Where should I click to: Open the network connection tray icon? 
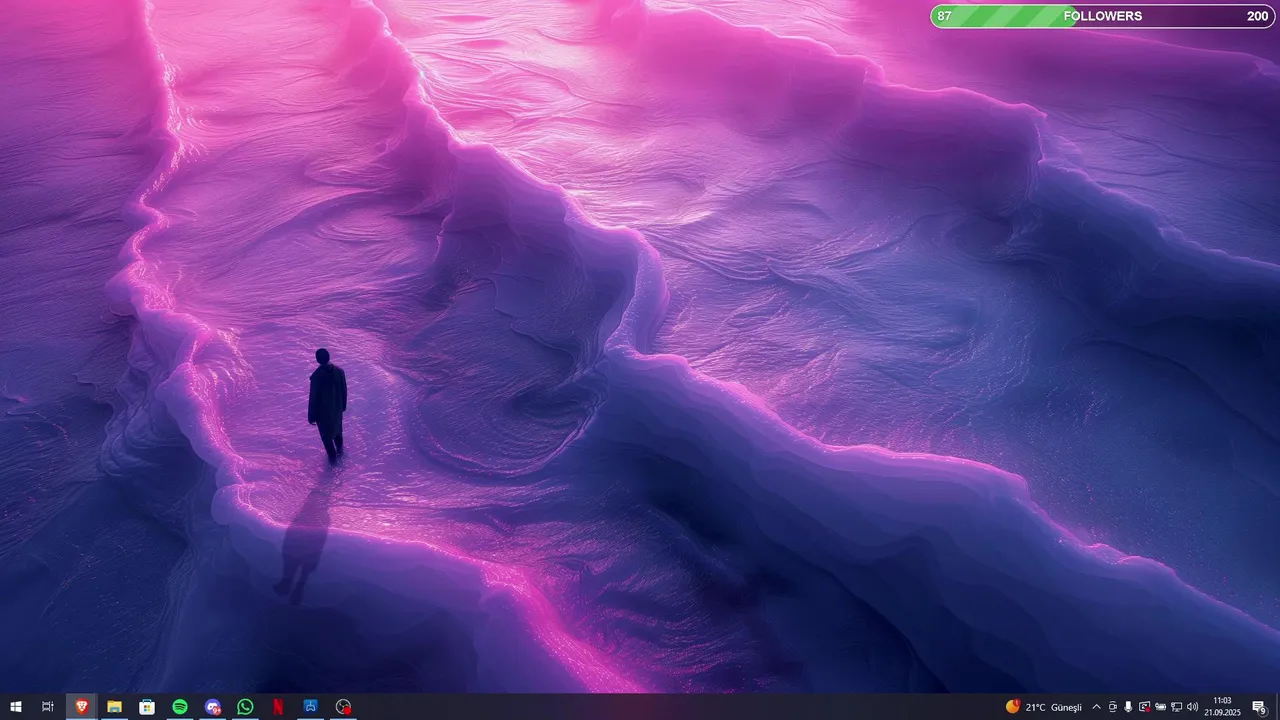1176,707
